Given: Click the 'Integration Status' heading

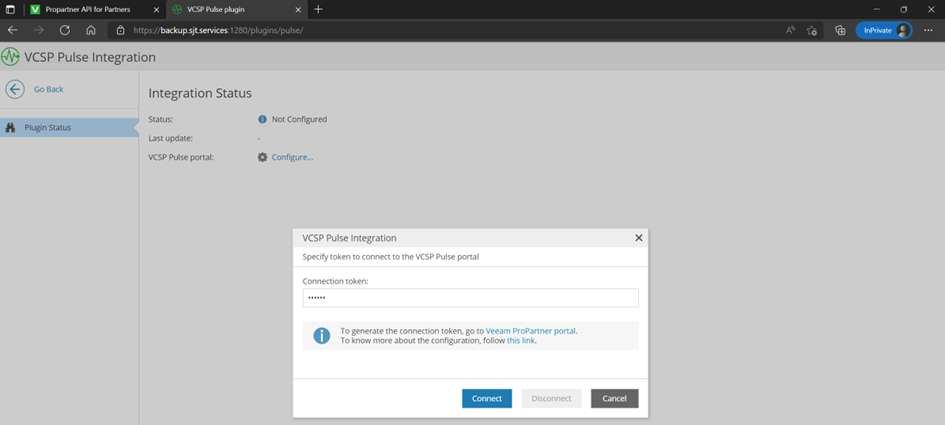Looking at the screenshot, I should (x=199, y=93).
